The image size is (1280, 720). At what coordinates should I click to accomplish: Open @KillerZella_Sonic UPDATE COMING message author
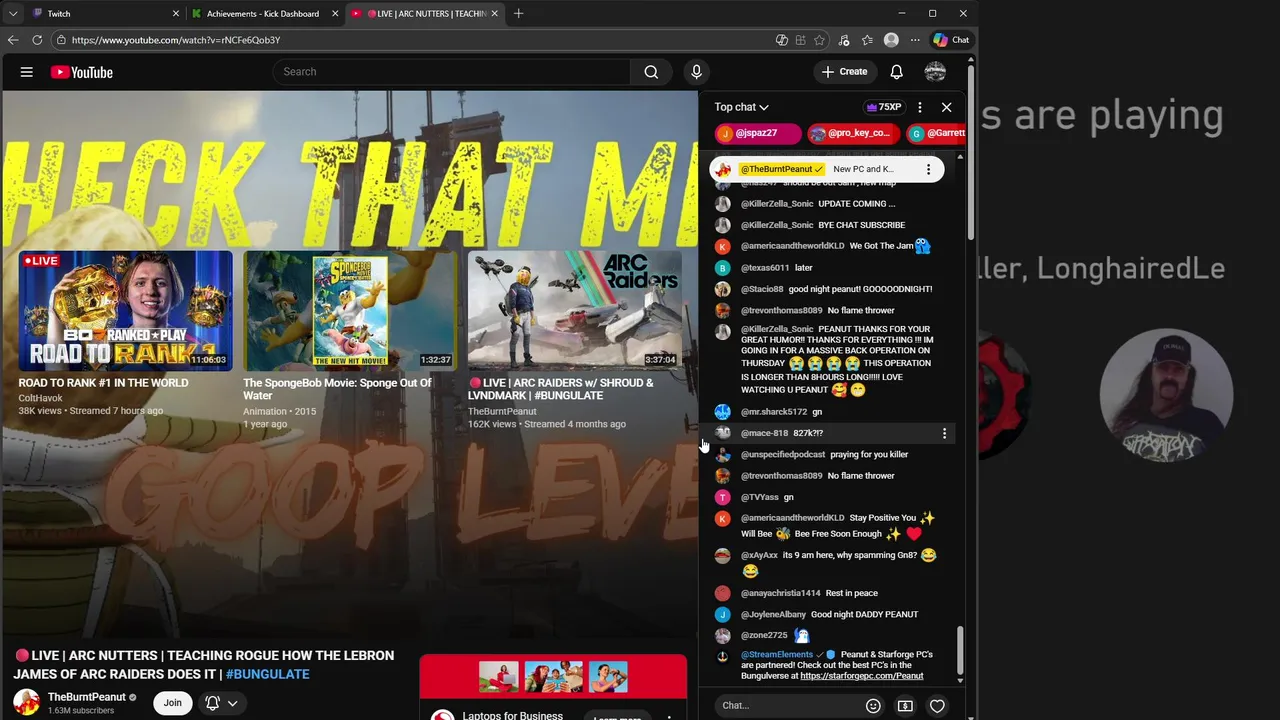(x=777, y=204)
